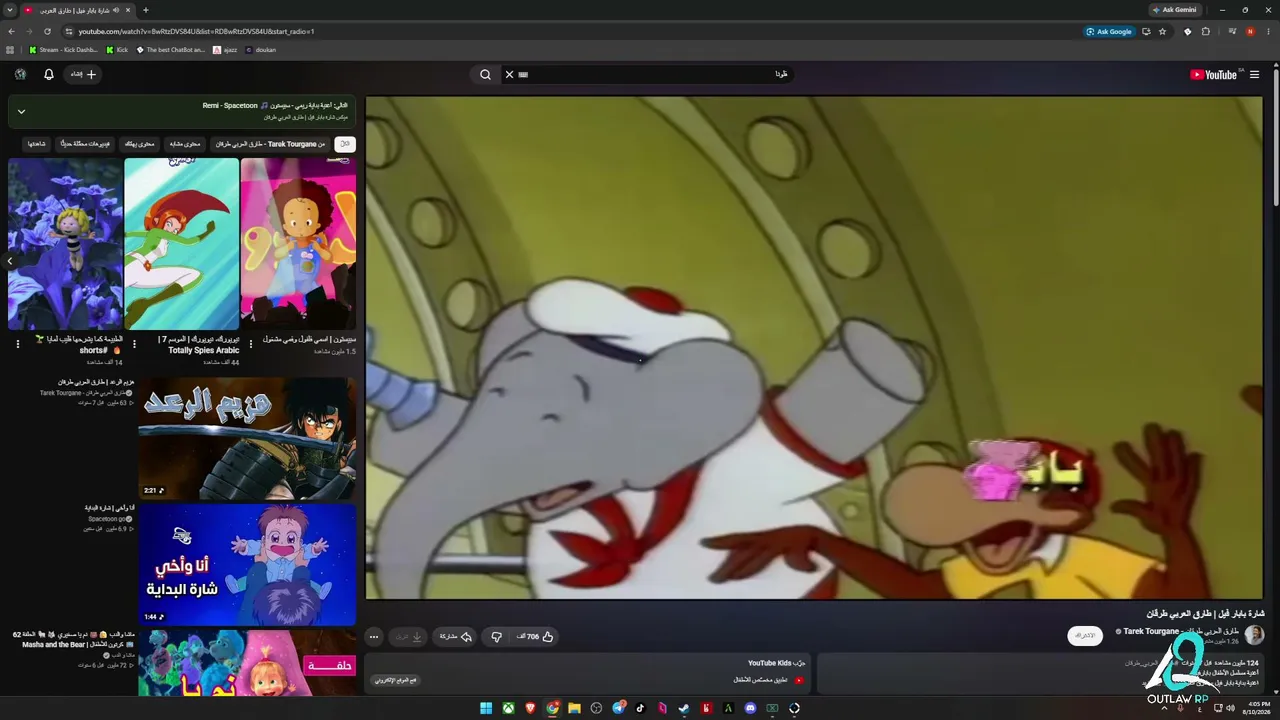Bookmark this page with the star icon

point(1162,31)
